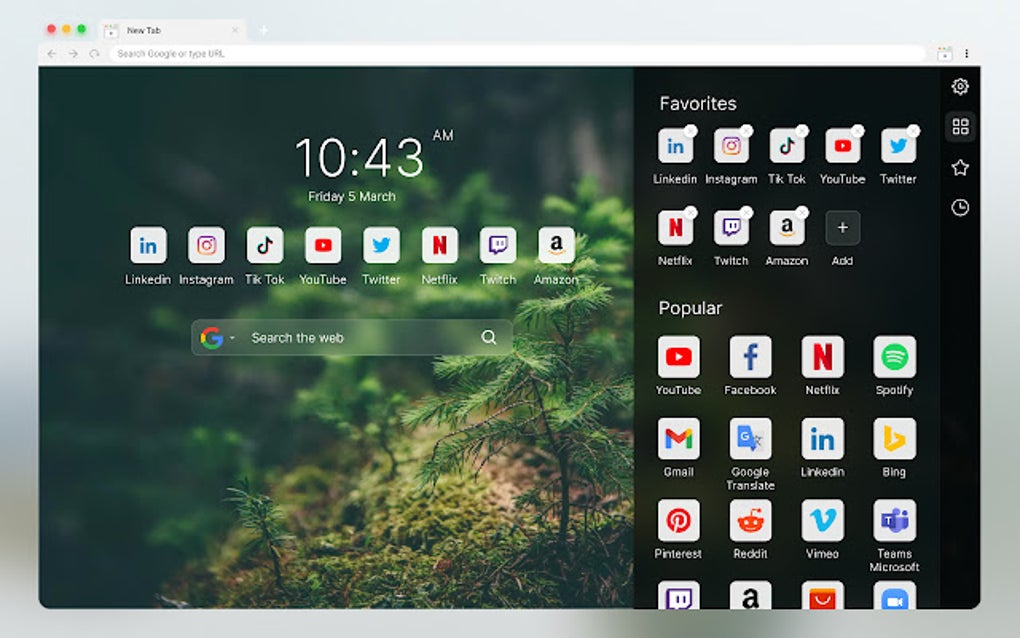Open the browser three-dot menu

[967, 53]
